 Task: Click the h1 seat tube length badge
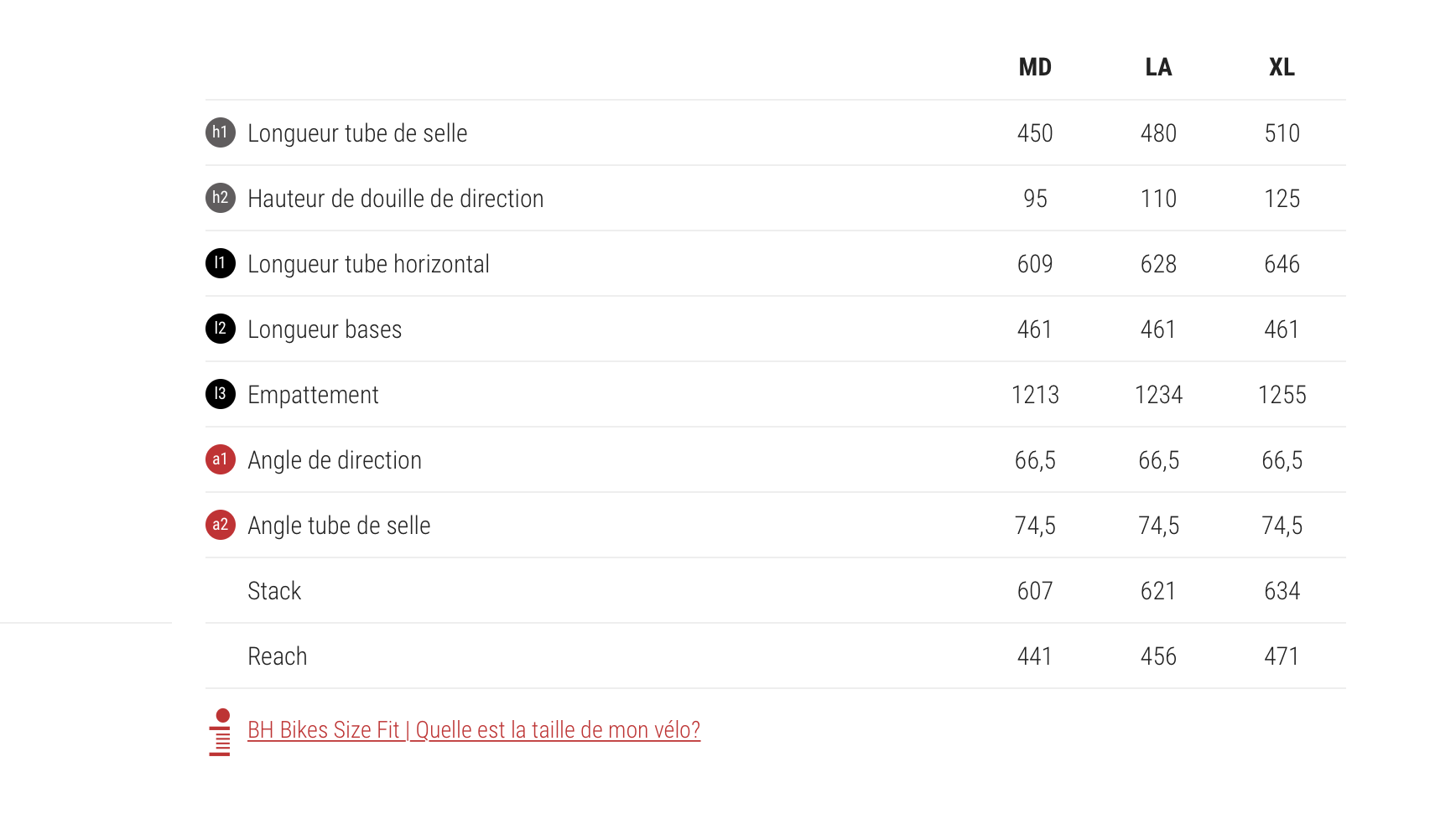221,132
